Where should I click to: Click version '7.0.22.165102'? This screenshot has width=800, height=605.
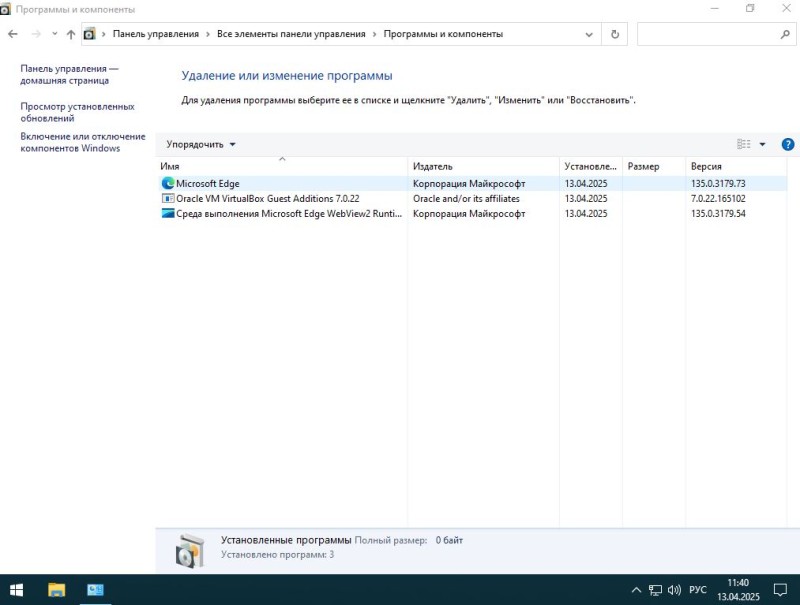coord(718,198)
